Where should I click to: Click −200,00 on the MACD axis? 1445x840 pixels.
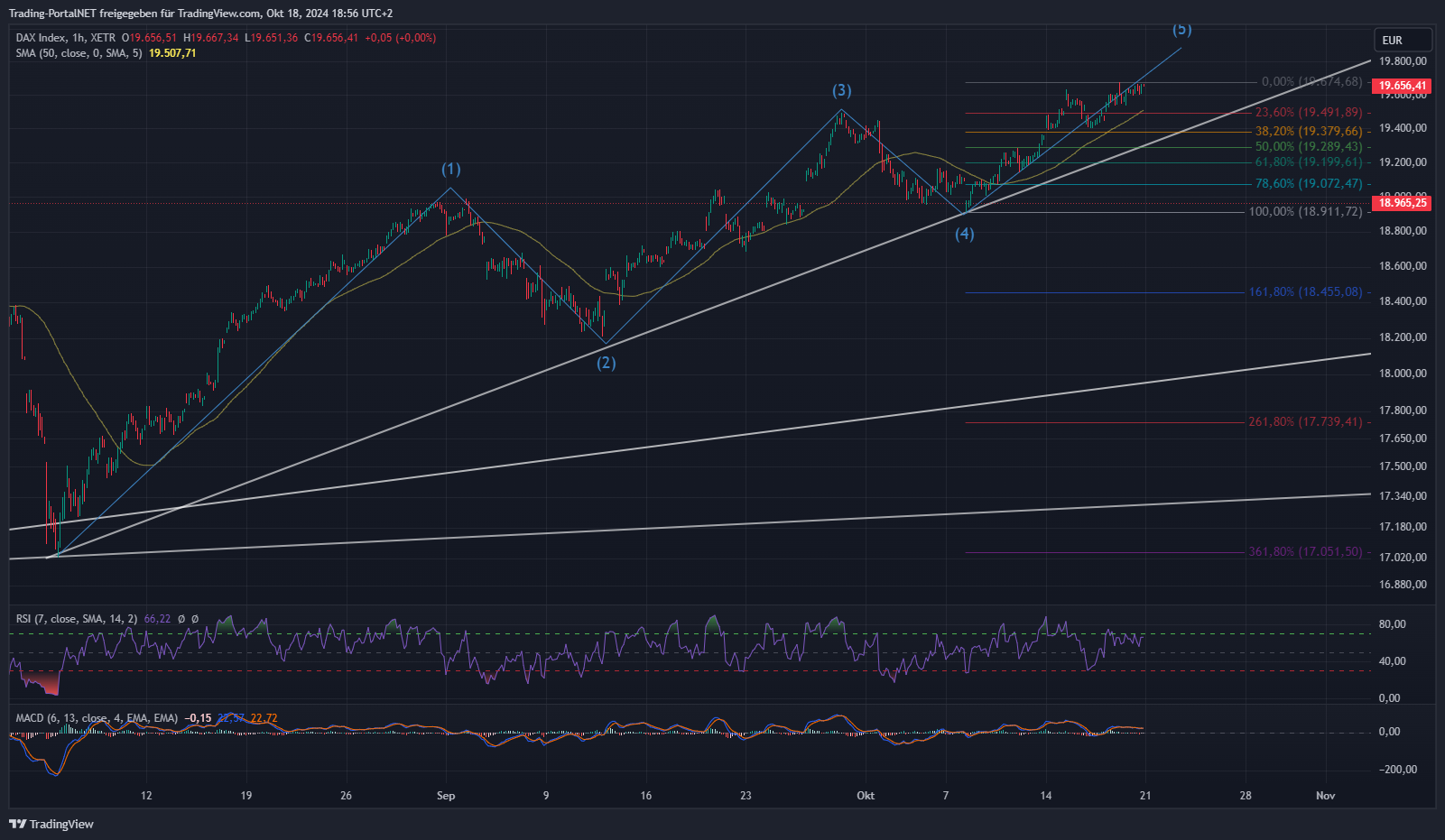(1397, 770)
